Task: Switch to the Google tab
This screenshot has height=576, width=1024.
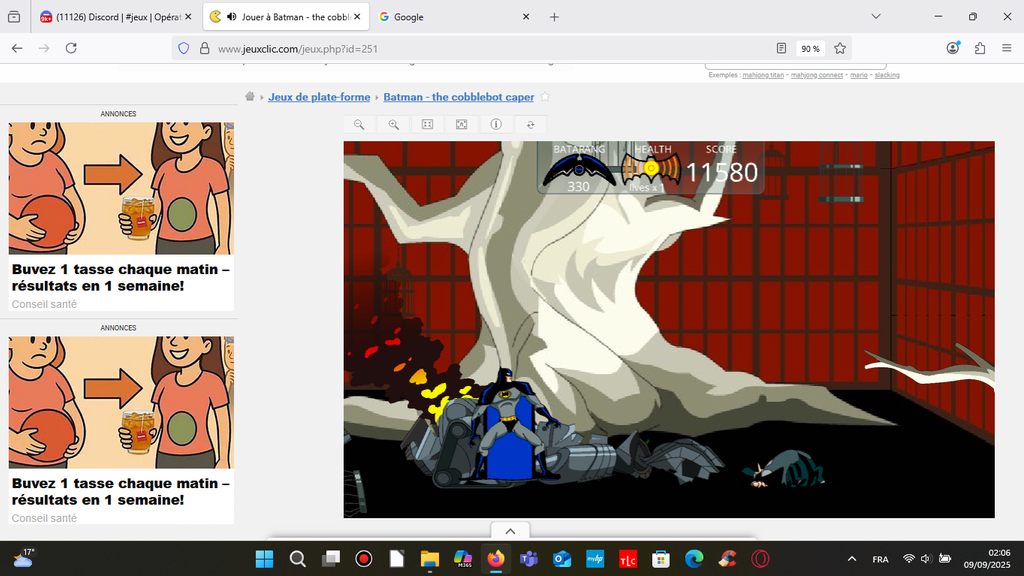Action: [x=450, y=17]
